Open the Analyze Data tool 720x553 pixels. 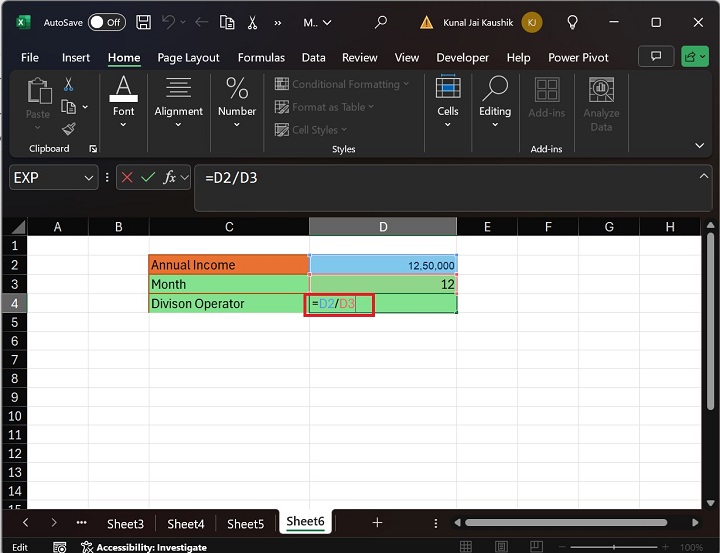601,105
